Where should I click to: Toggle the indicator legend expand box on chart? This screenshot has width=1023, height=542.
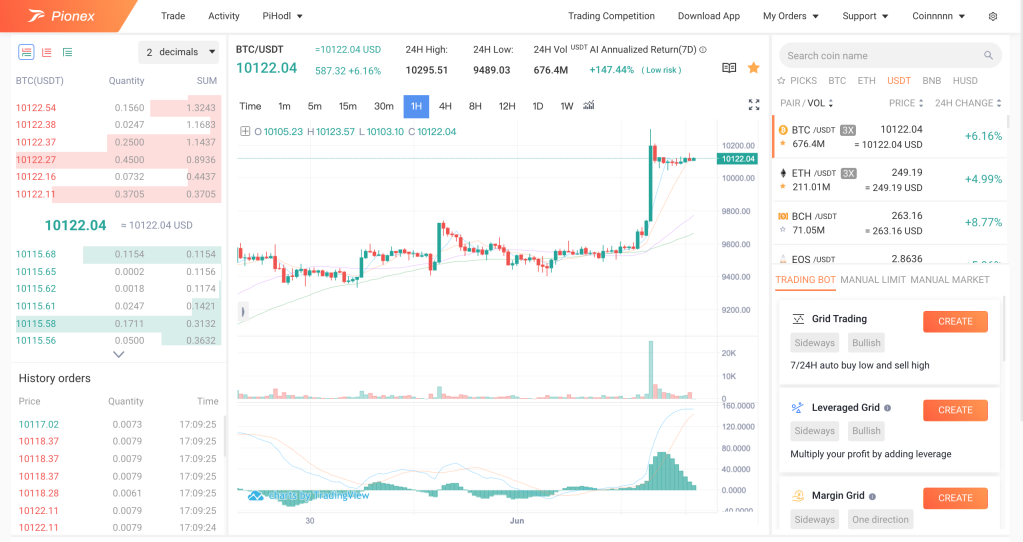245,131
